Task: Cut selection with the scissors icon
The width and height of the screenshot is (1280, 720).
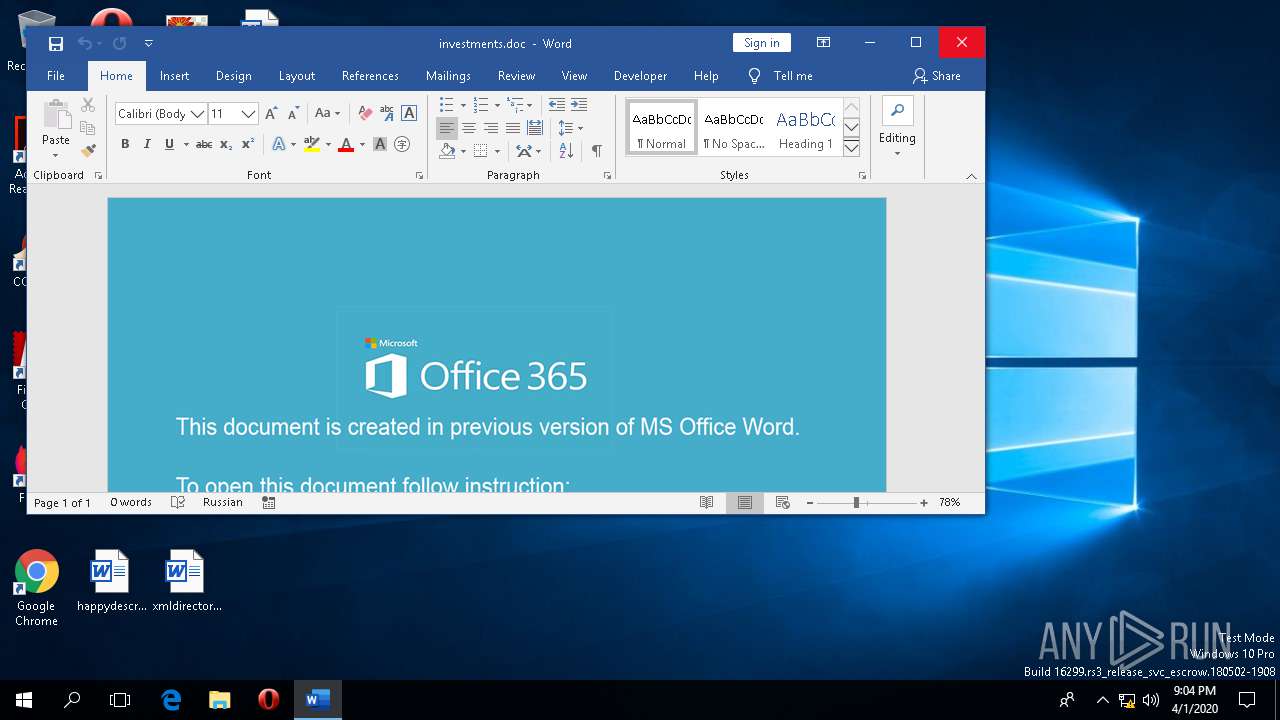Action: point(88,105)
